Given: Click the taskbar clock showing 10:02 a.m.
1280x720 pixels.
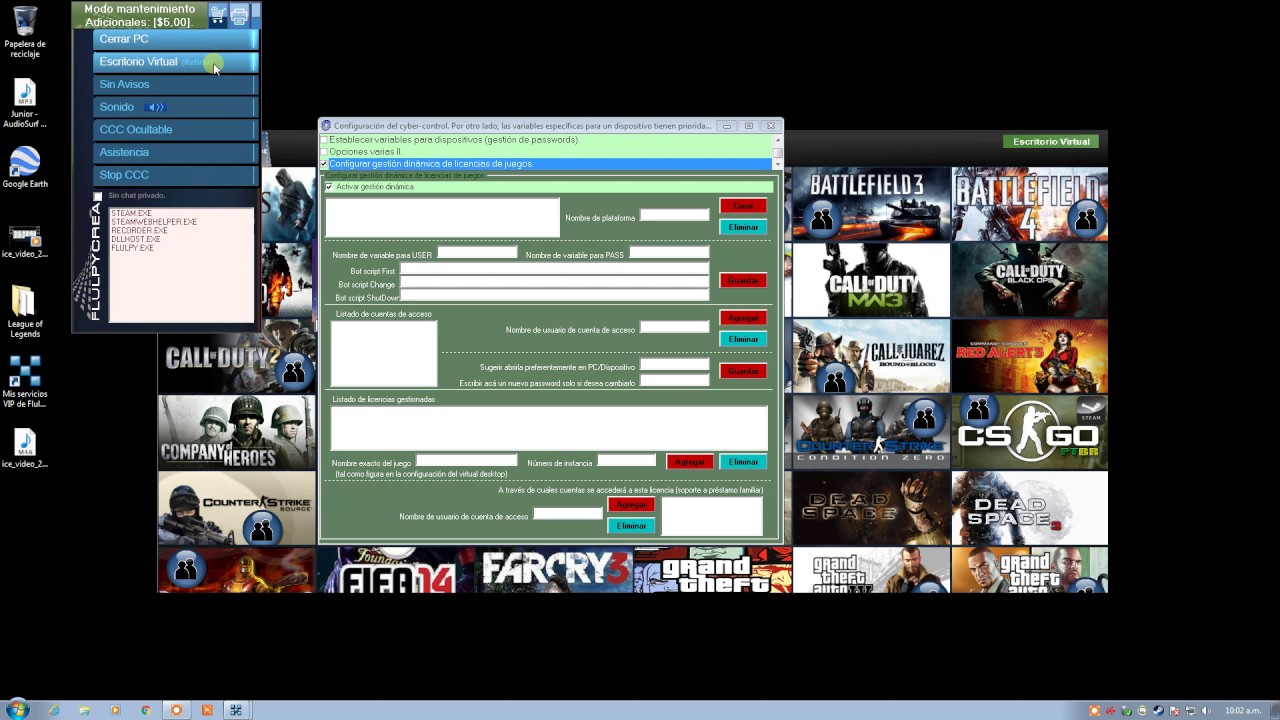Looking at the screenshot, I should click(1242, 711).
